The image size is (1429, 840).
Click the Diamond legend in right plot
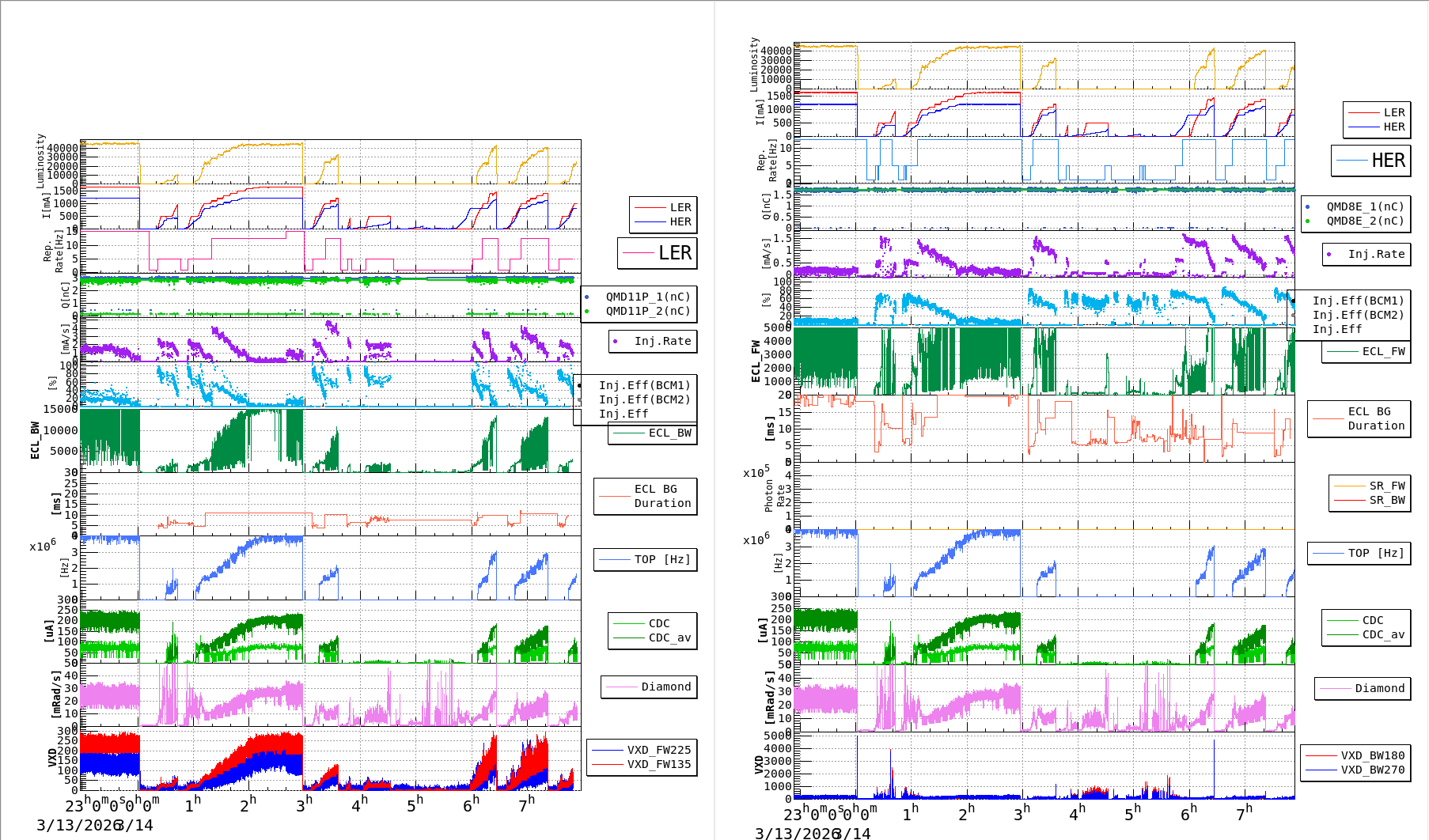pyautogui.click(x=1363, y=689)
